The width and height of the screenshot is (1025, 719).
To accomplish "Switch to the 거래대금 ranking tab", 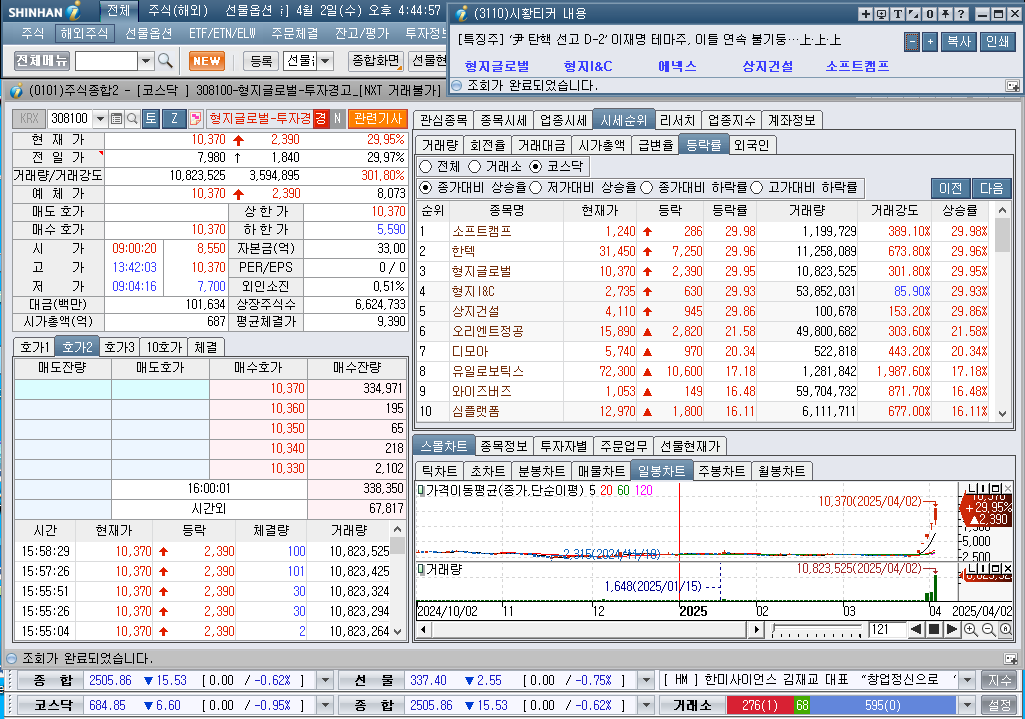I will pyautogui.click(x=542, y=145).
